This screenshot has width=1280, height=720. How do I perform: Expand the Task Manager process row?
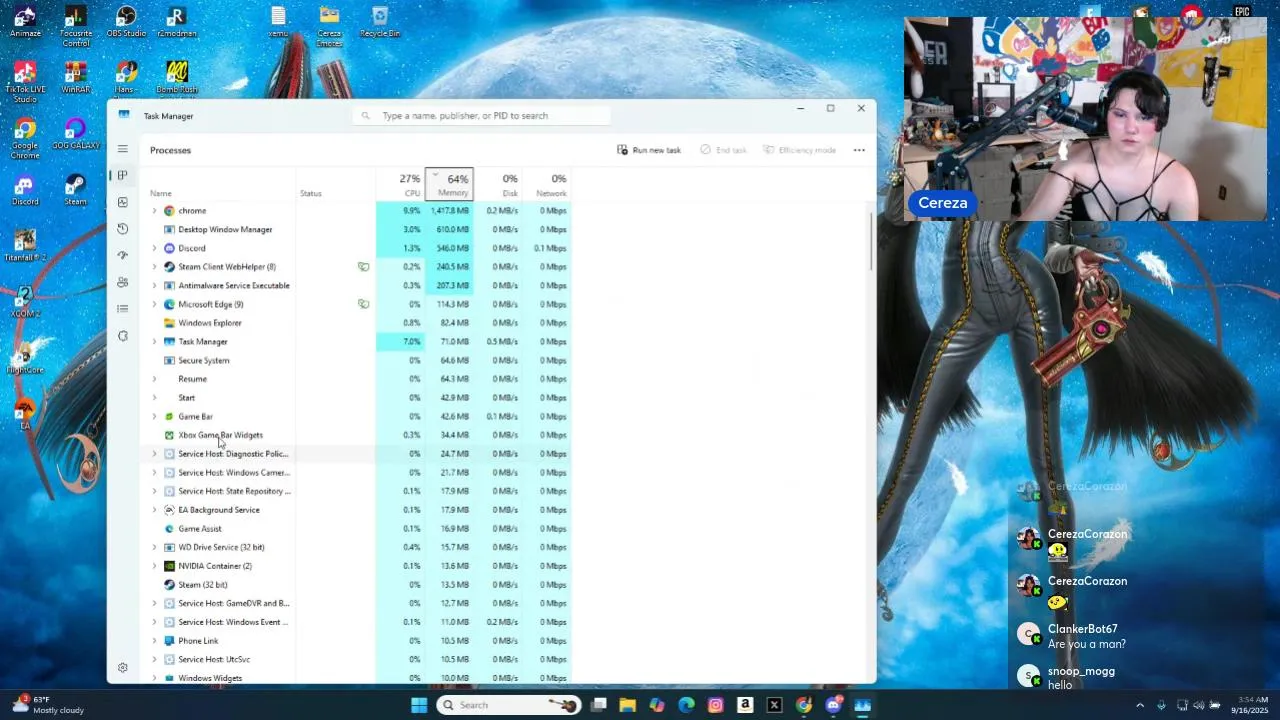(x=154, y=342)
